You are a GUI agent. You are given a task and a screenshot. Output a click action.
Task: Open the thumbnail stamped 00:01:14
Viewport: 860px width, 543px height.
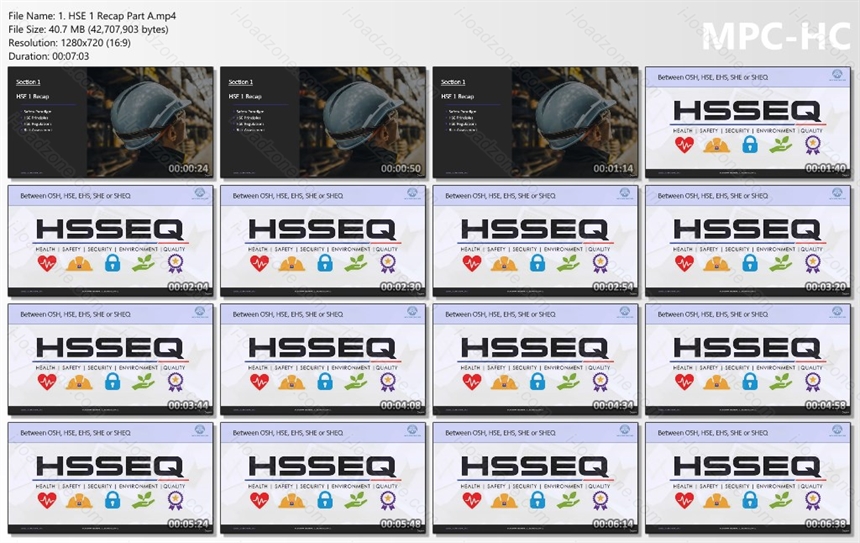click(x=535, y=122)
